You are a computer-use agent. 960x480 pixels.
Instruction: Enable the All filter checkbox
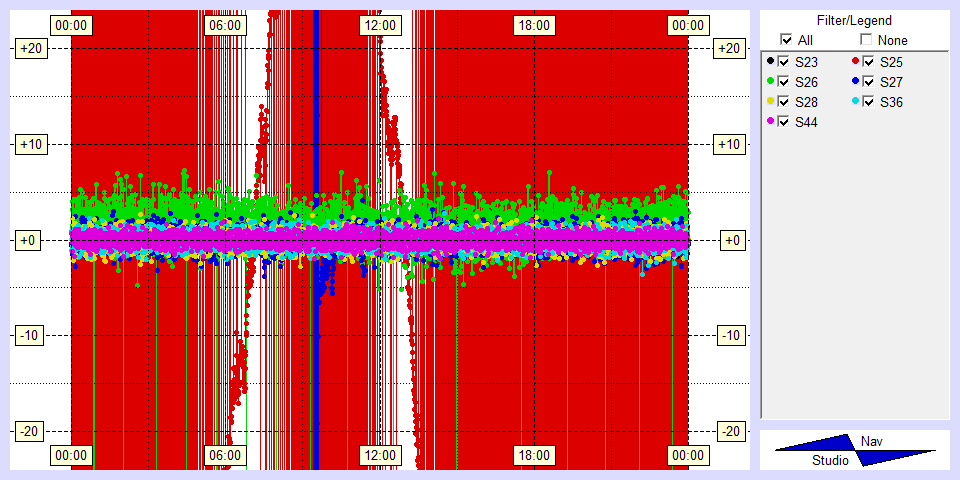coord(786,40)
